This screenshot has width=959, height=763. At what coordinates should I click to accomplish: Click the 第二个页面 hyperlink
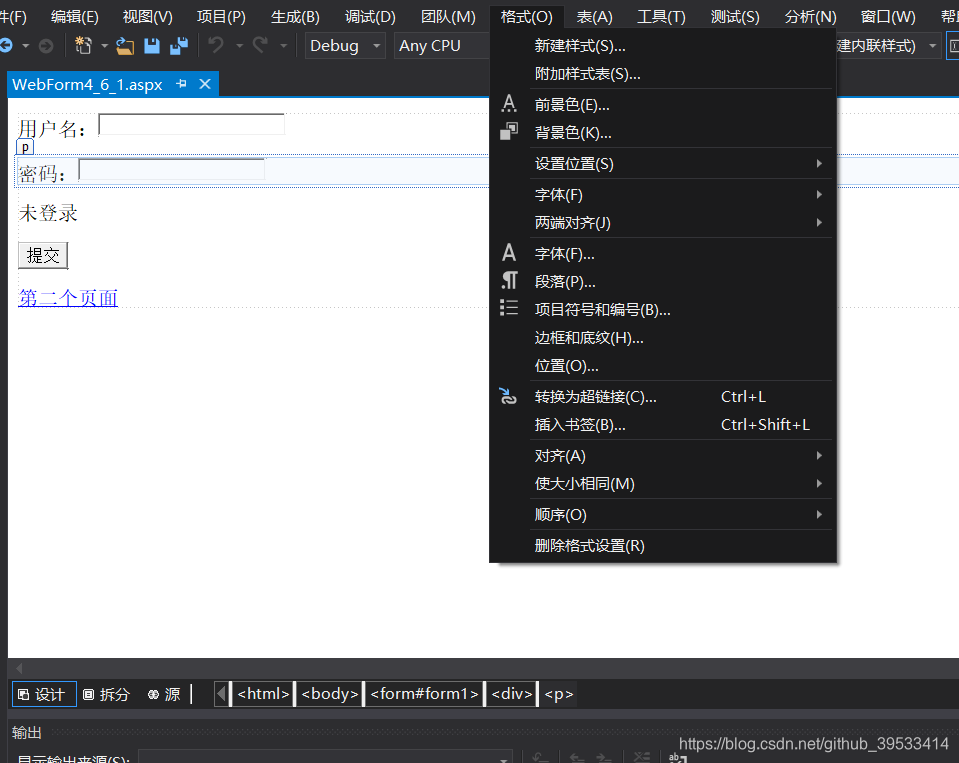click(68, 298)
